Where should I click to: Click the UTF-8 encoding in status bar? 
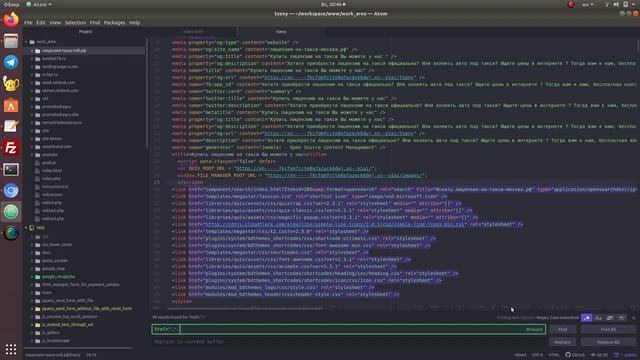pos(537,355)
